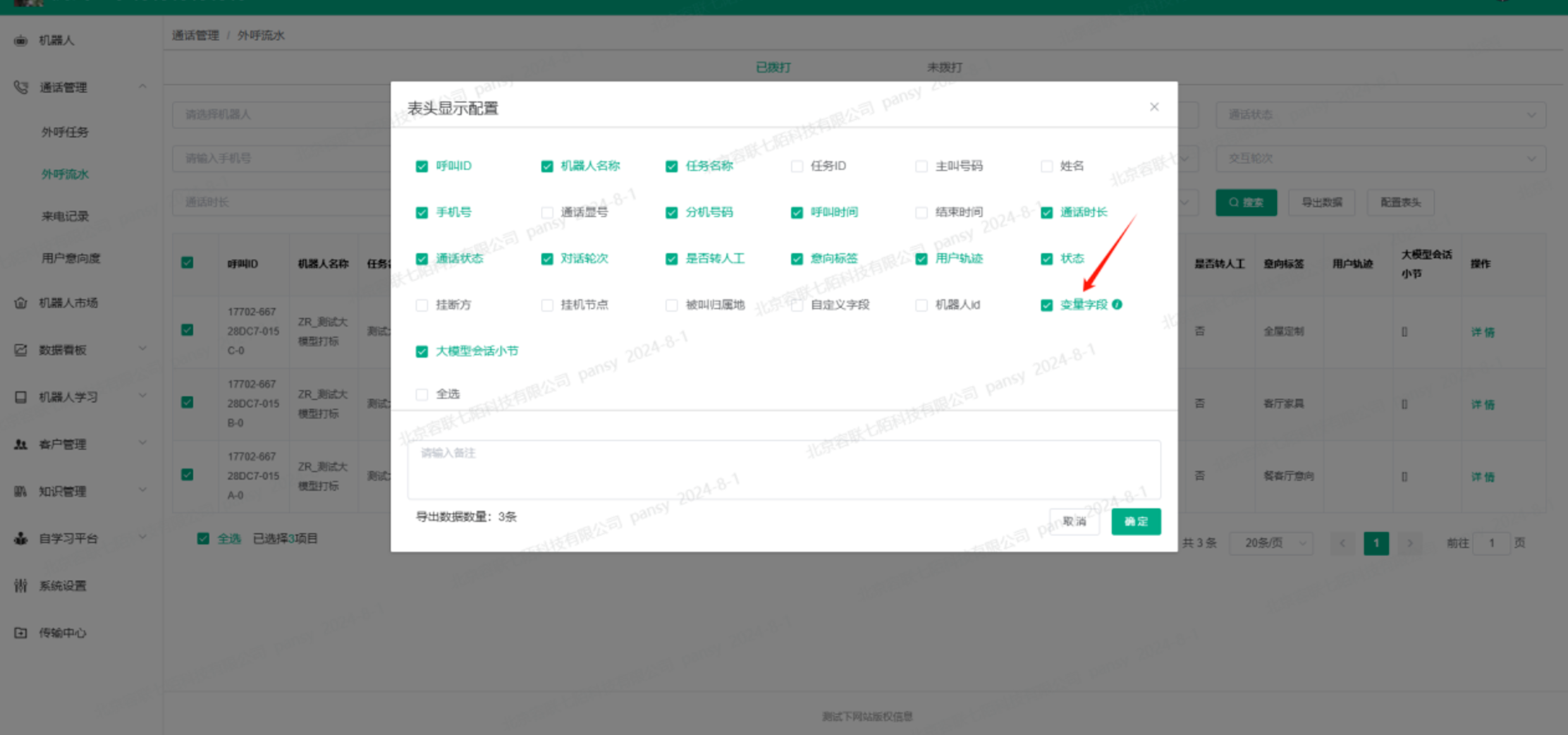Click the 机器人市场 store icon

pos(20,303)
